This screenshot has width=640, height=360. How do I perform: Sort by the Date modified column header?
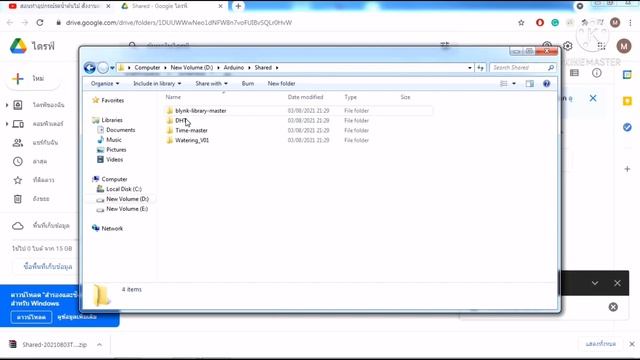tap(305, 97)
